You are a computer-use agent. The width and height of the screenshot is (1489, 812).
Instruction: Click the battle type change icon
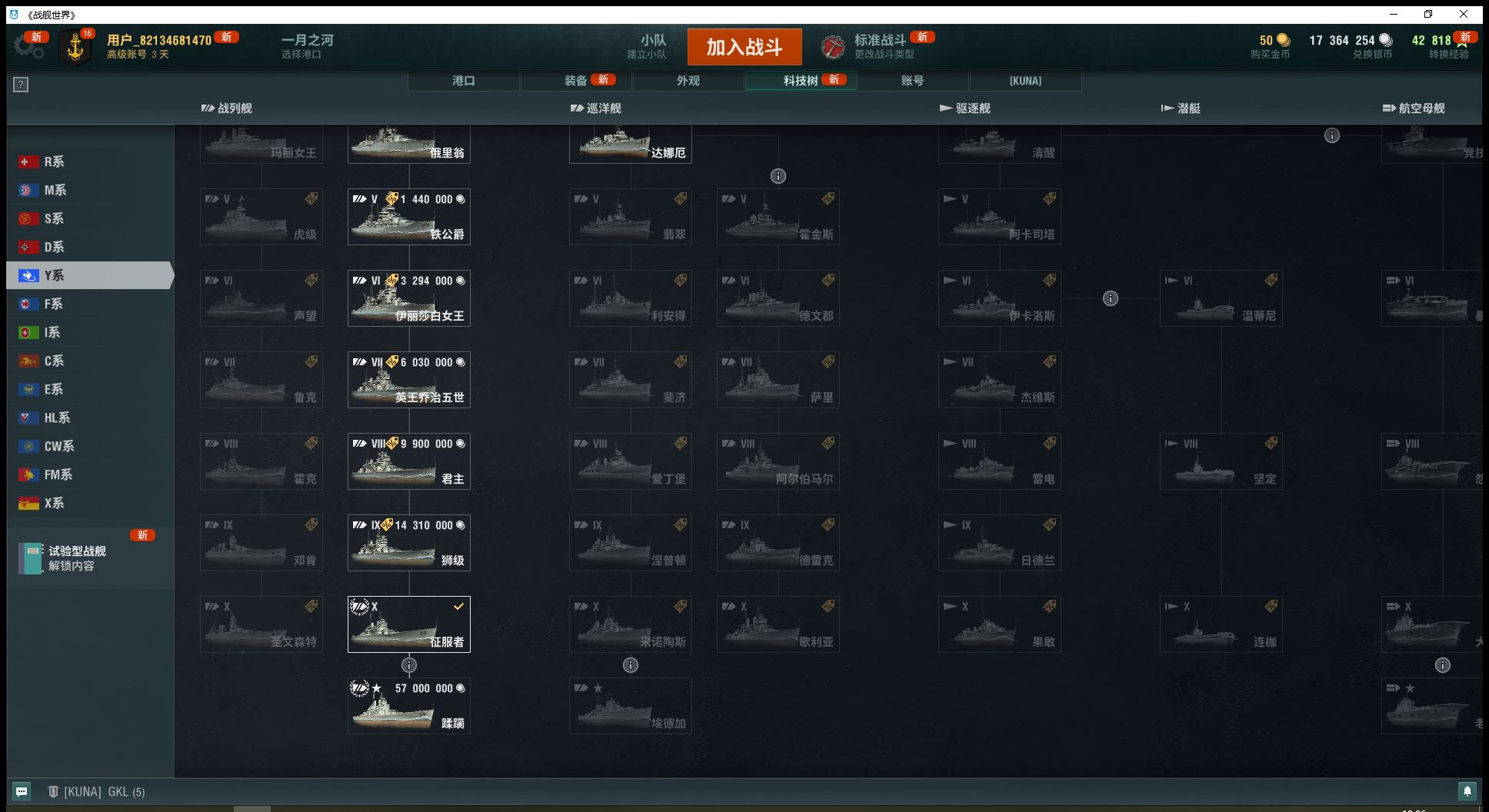click(x=833, y=48)
